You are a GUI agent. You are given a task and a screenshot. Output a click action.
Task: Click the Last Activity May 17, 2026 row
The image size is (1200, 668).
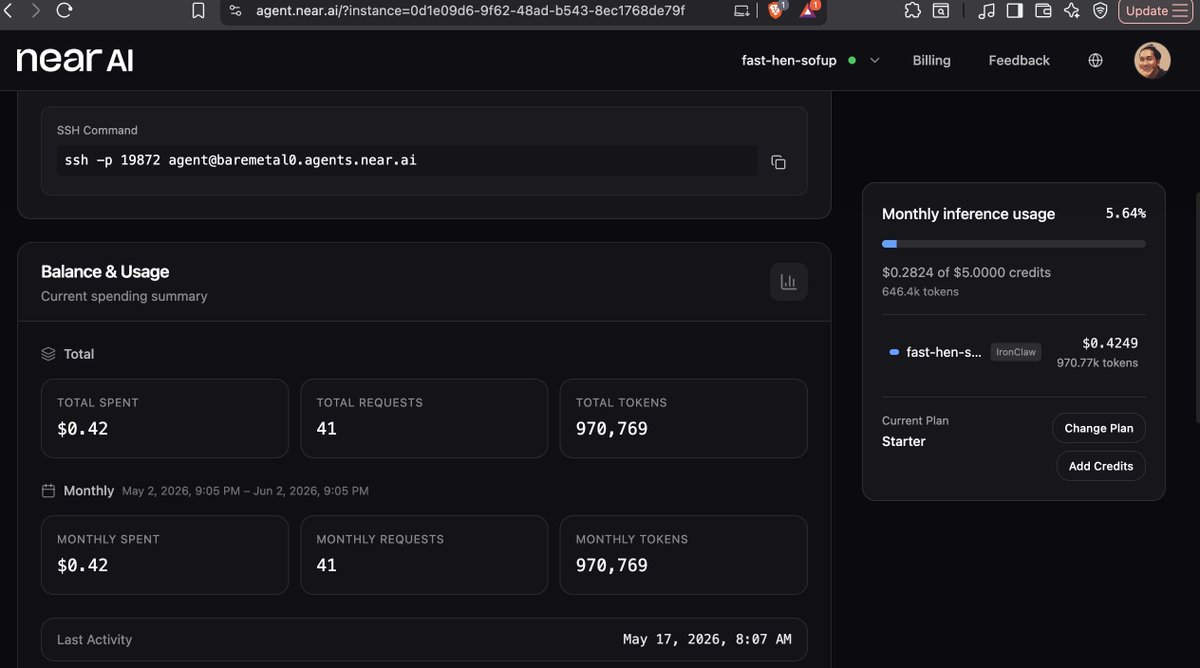[424, 639]
